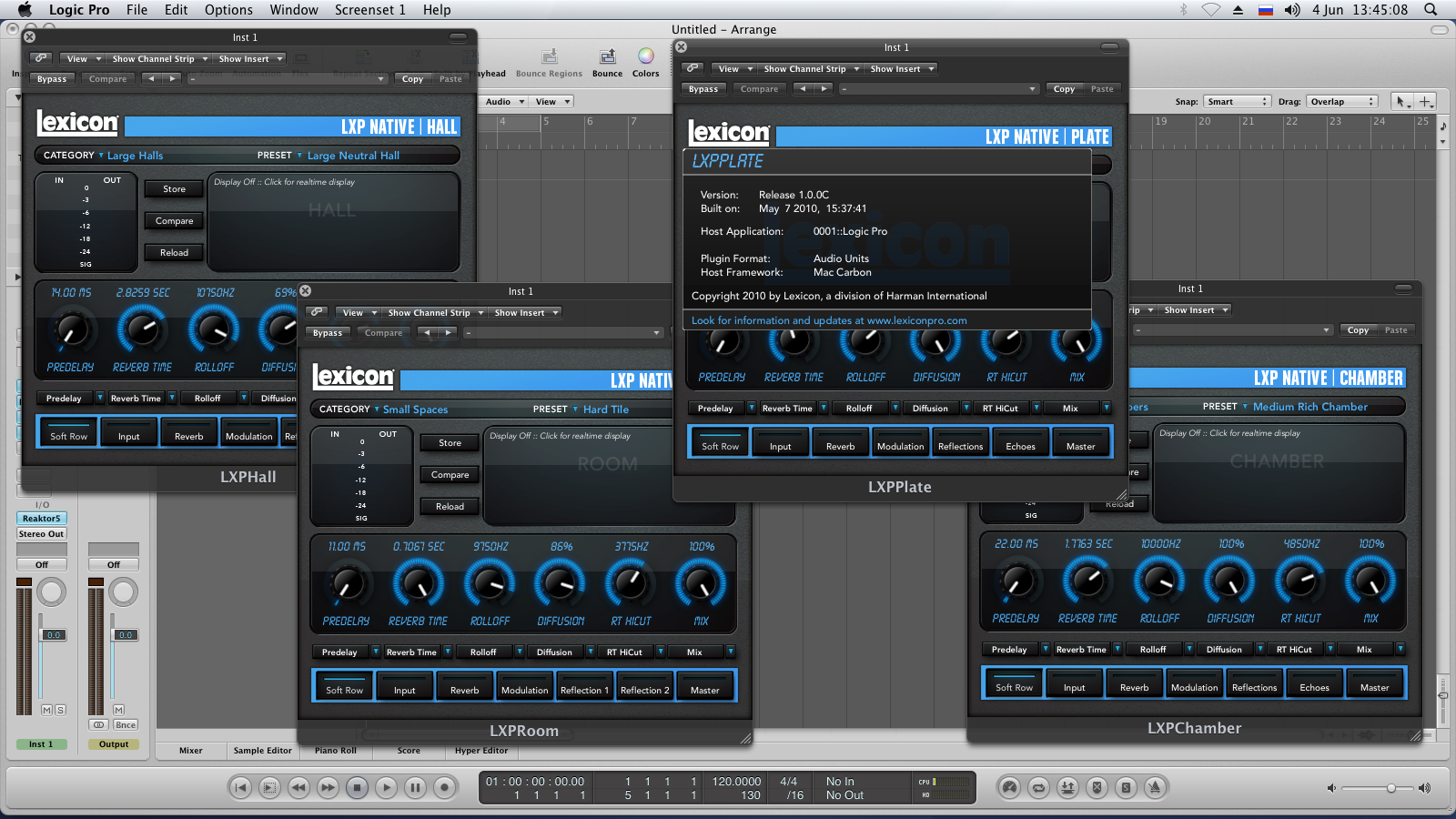The width and height of the screenshot is (1456, 819).
Task: Toggle Bypass in the LXPRoom window
Action: click(x=328, y=333)
